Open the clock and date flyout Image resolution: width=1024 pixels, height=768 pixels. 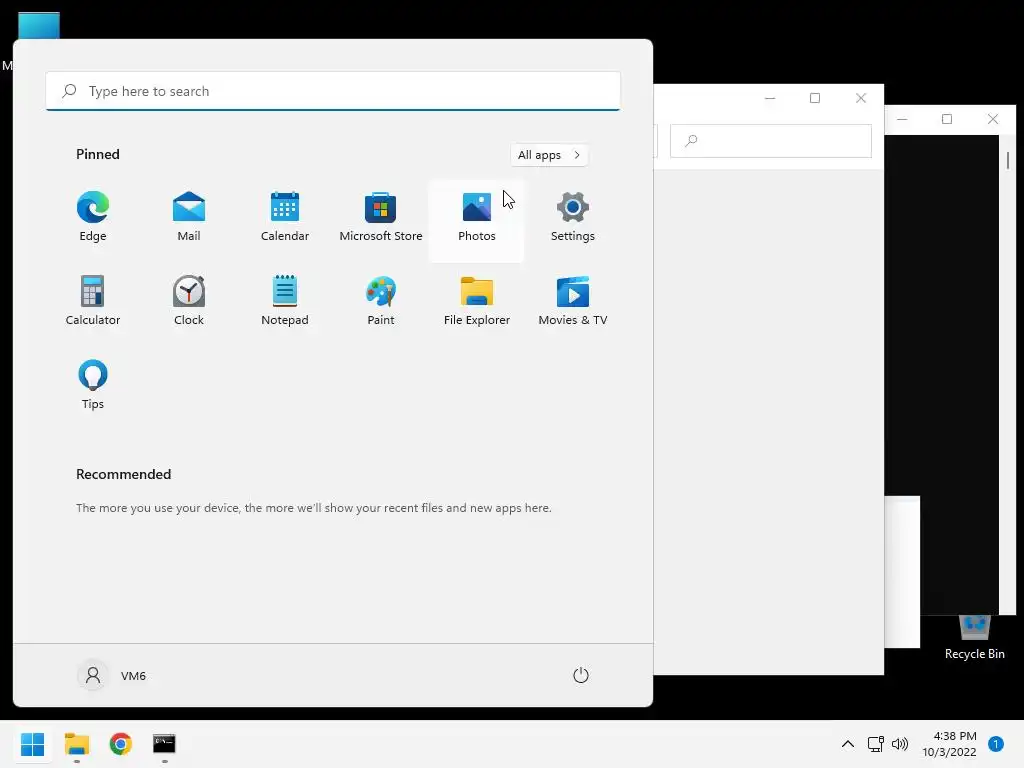point(949,744)
